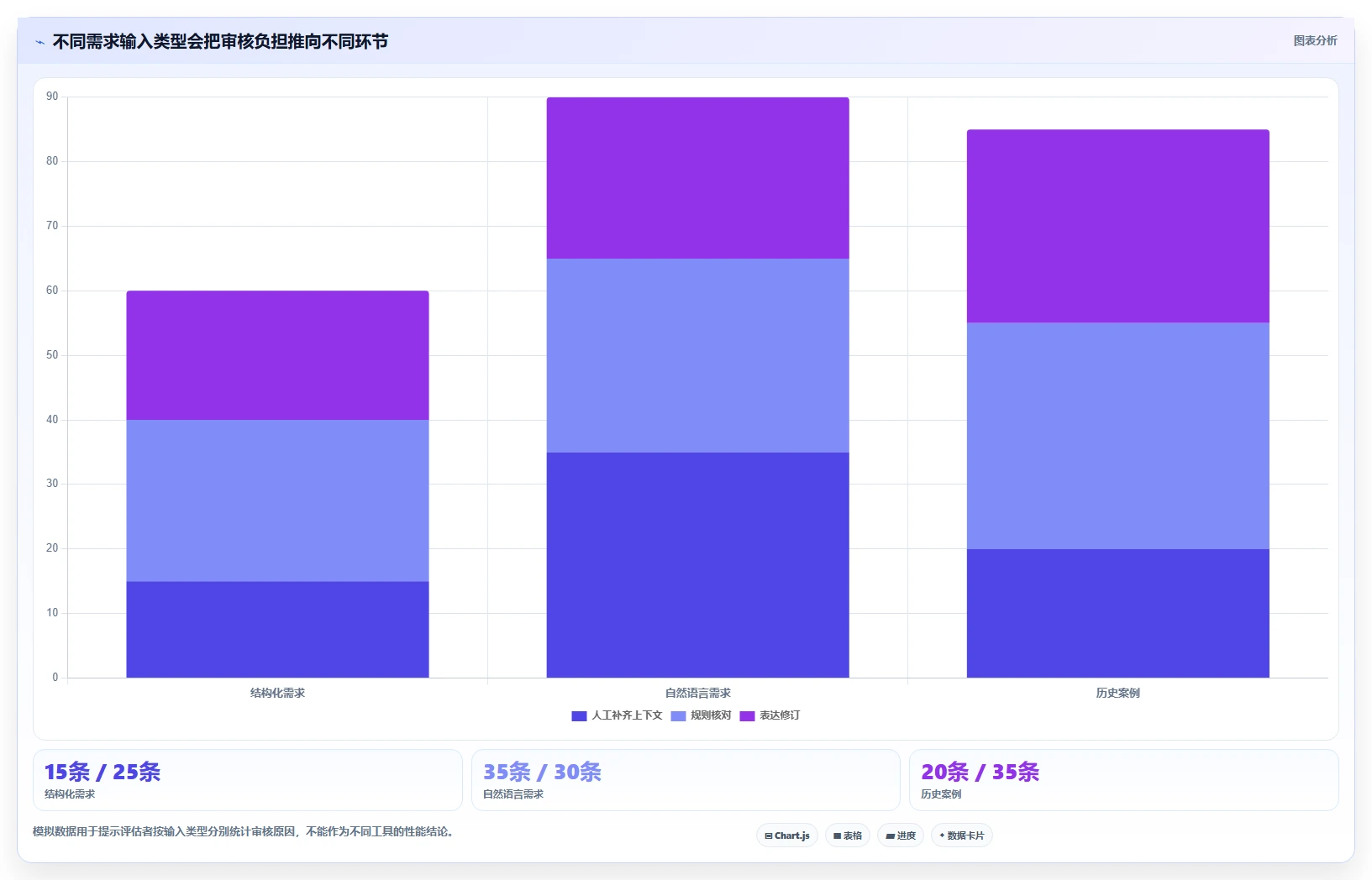This screenshot has width=1372, height=880.
Task: Click the y-axis label 40
Action: coord(52,420)
